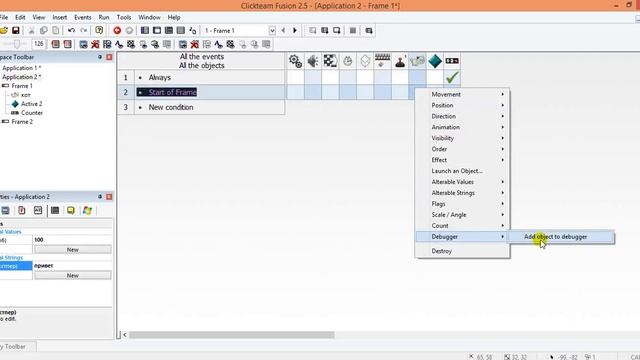Expand the Visibility submenu
This screenshot has width=640, height=360.
click(x=462, y=138)
